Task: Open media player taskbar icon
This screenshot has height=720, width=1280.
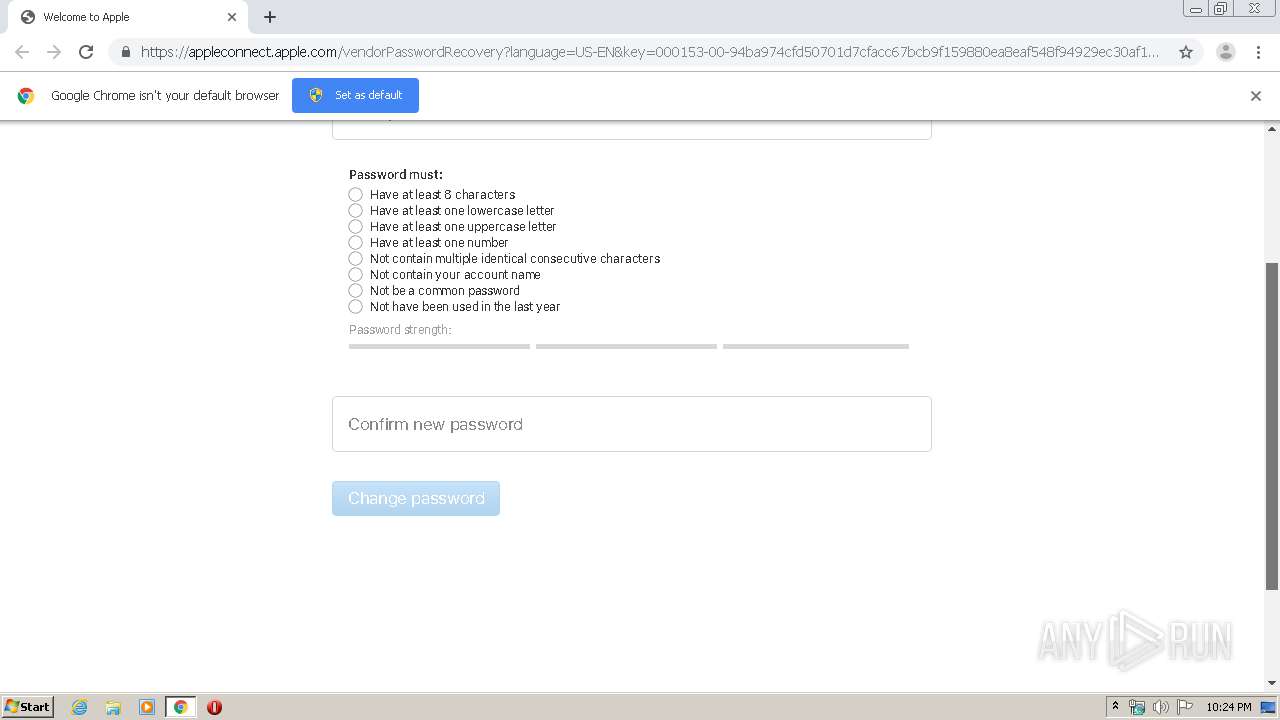Action: point(146,707)
